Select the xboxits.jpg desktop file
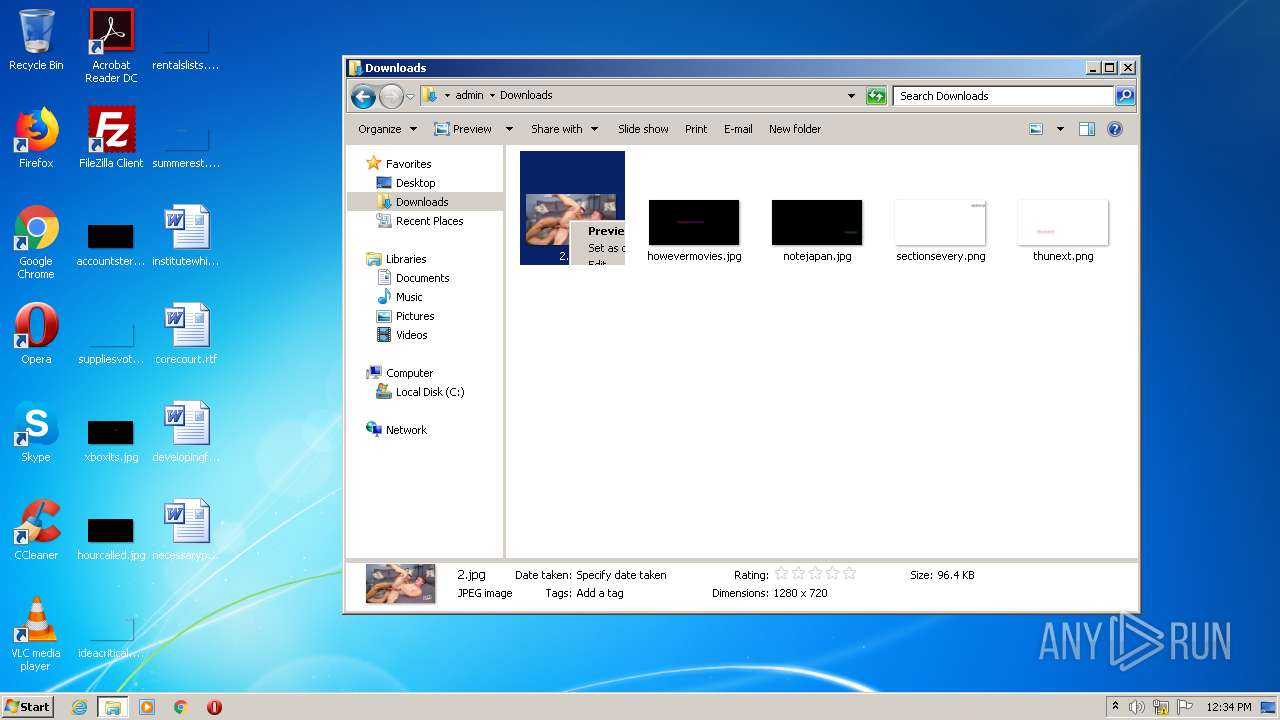The image size is (1280, 720). coord(111,439)
